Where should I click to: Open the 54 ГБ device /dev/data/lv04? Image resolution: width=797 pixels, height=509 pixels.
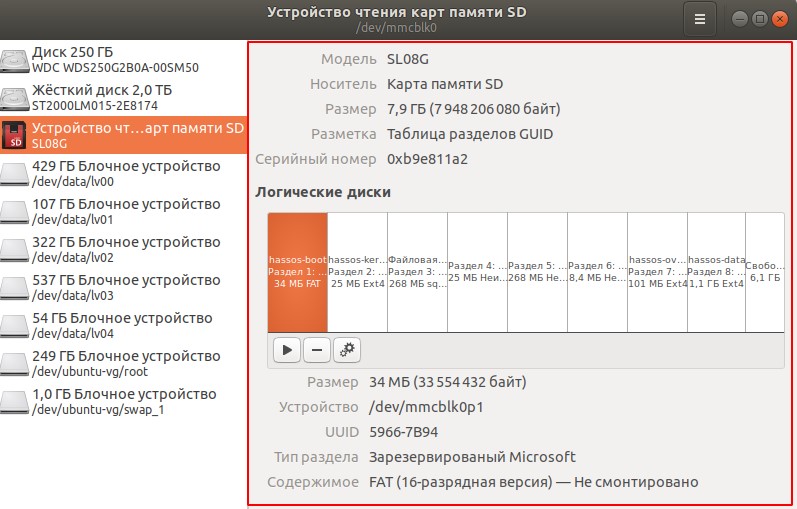point(125,325)
